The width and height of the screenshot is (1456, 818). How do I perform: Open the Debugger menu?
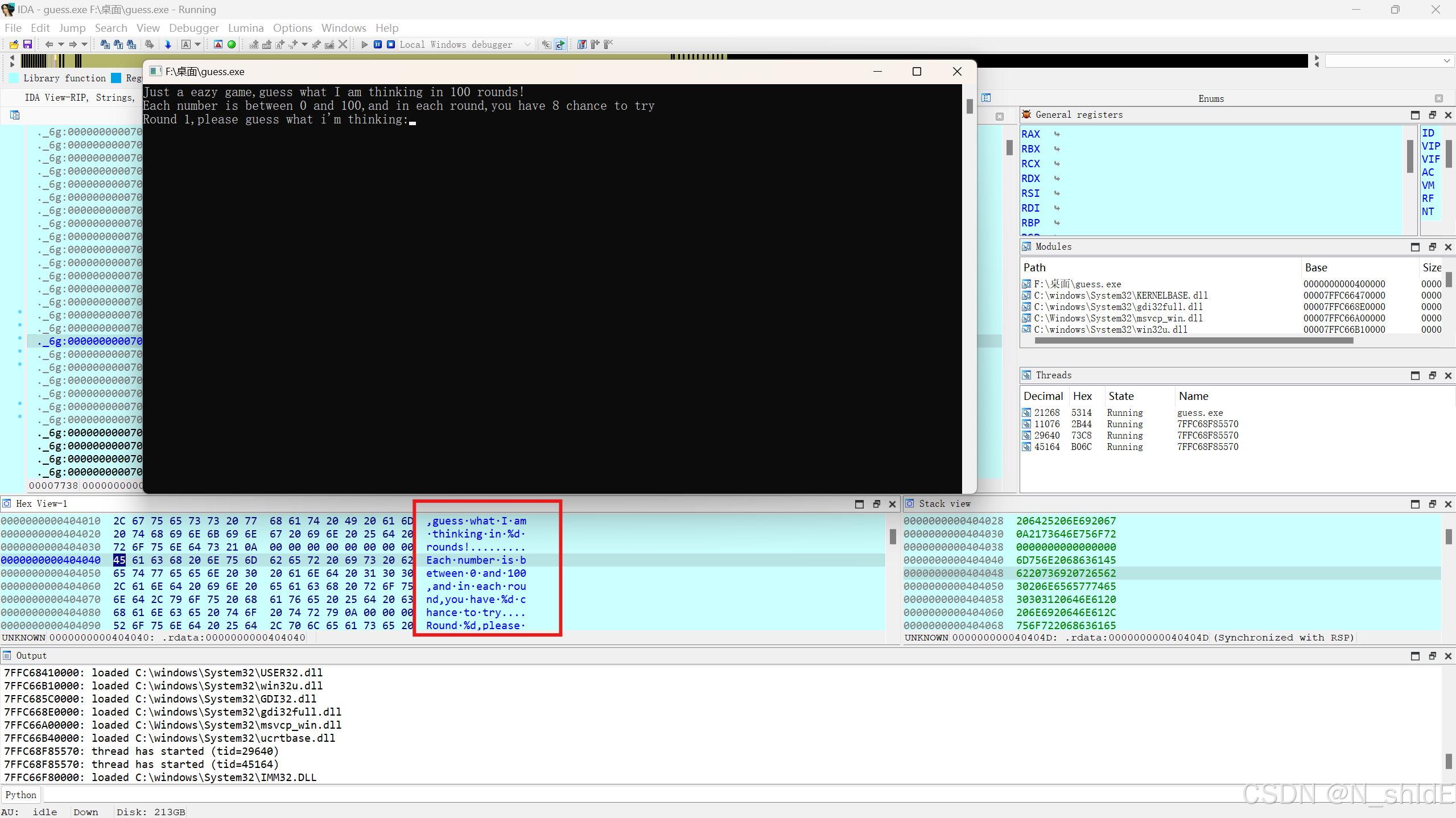point(193,28)
